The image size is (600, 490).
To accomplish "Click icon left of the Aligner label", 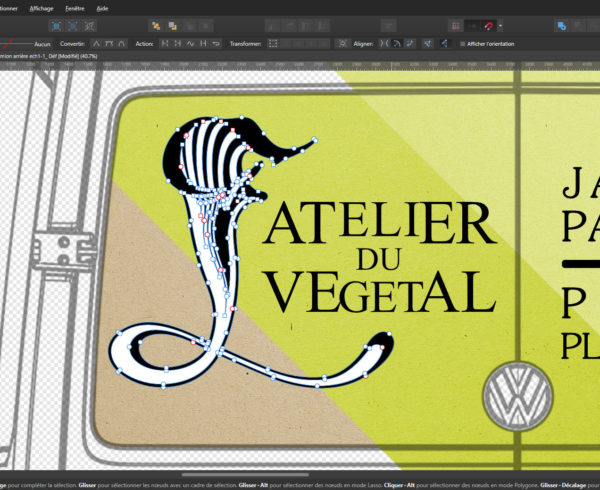I will click(342, 44).
